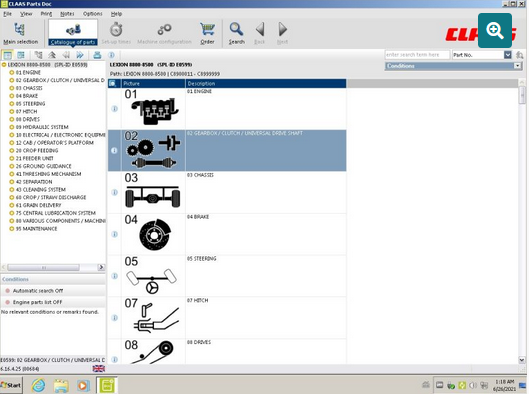The width and height of the screenshot is (529, 394).
Task: Expand the 42 SEPARATION tree node
Action: [12, 181]
